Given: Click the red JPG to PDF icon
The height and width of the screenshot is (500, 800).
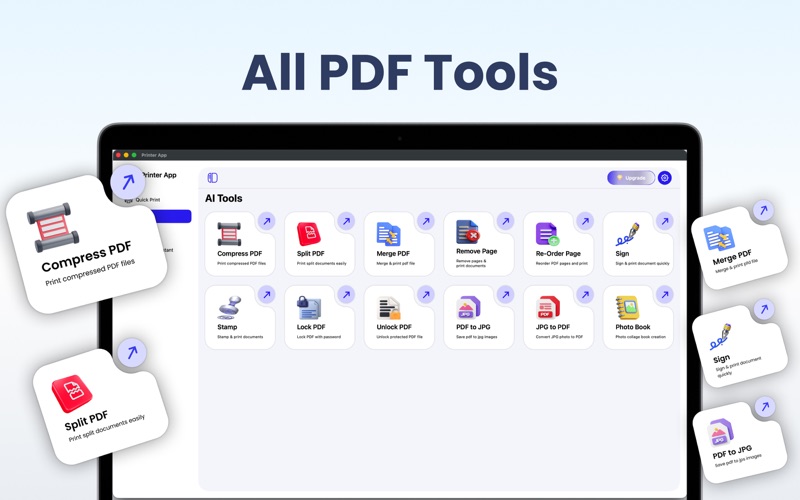Looking at the screenshot, I should tap(547, 308).
